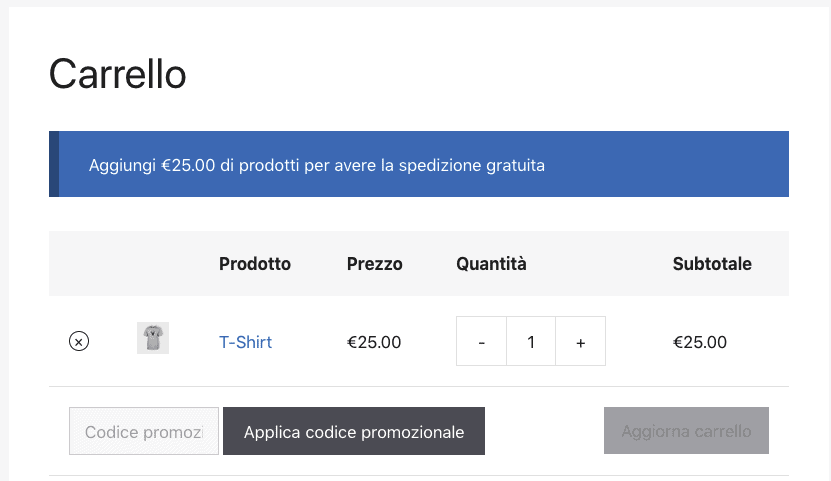This screenshot has height=481, width=831.
Task: Click the €25.00 value under Subtotale
Action: 700,342
